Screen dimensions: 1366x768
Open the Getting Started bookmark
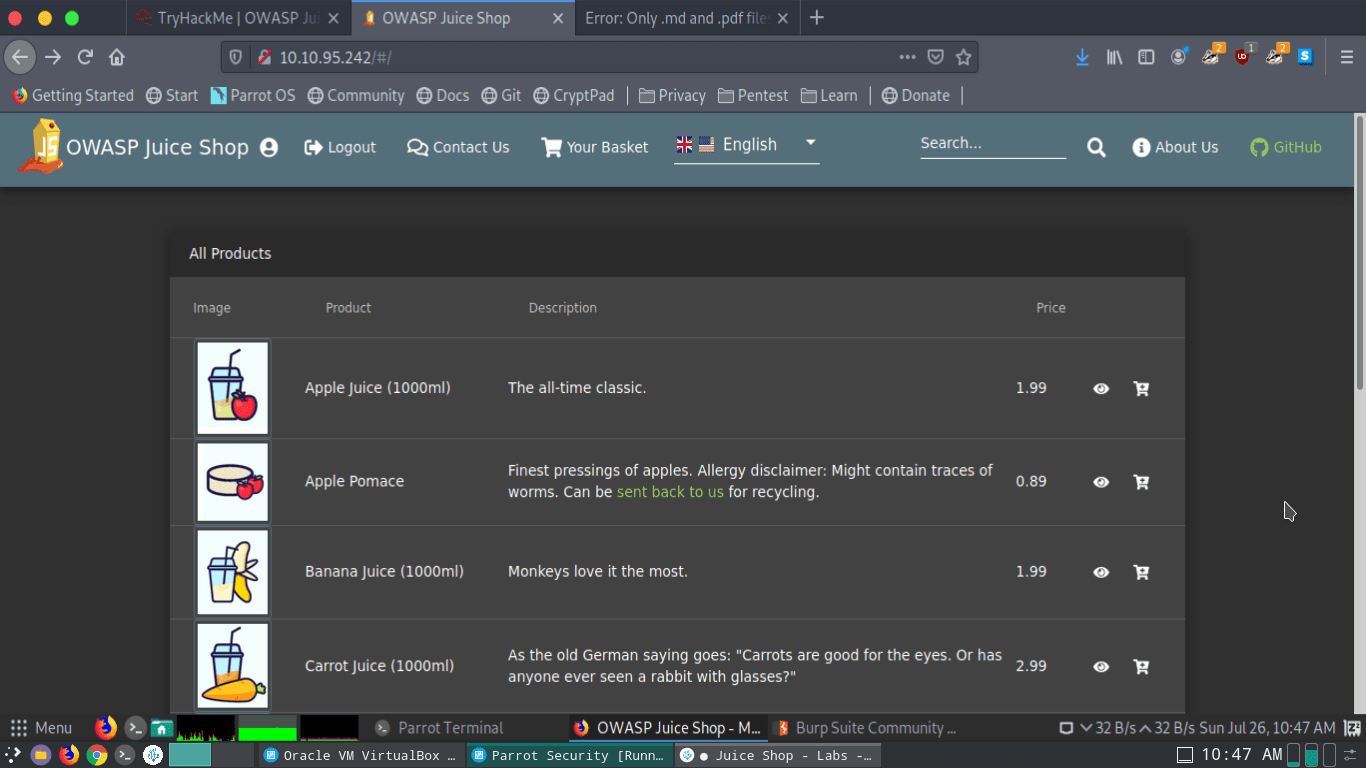coord(73,95)
